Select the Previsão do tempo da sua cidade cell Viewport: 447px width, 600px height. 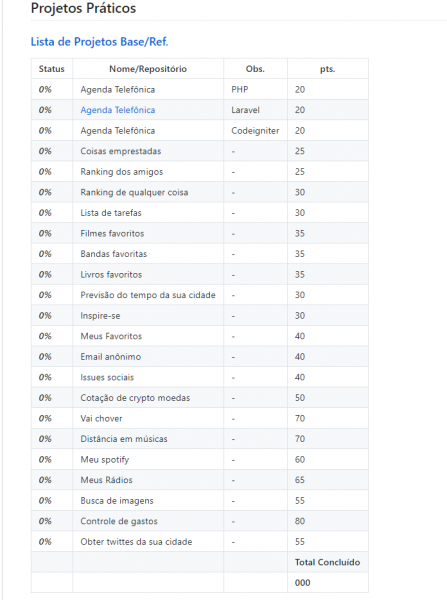tap(148, 295)
